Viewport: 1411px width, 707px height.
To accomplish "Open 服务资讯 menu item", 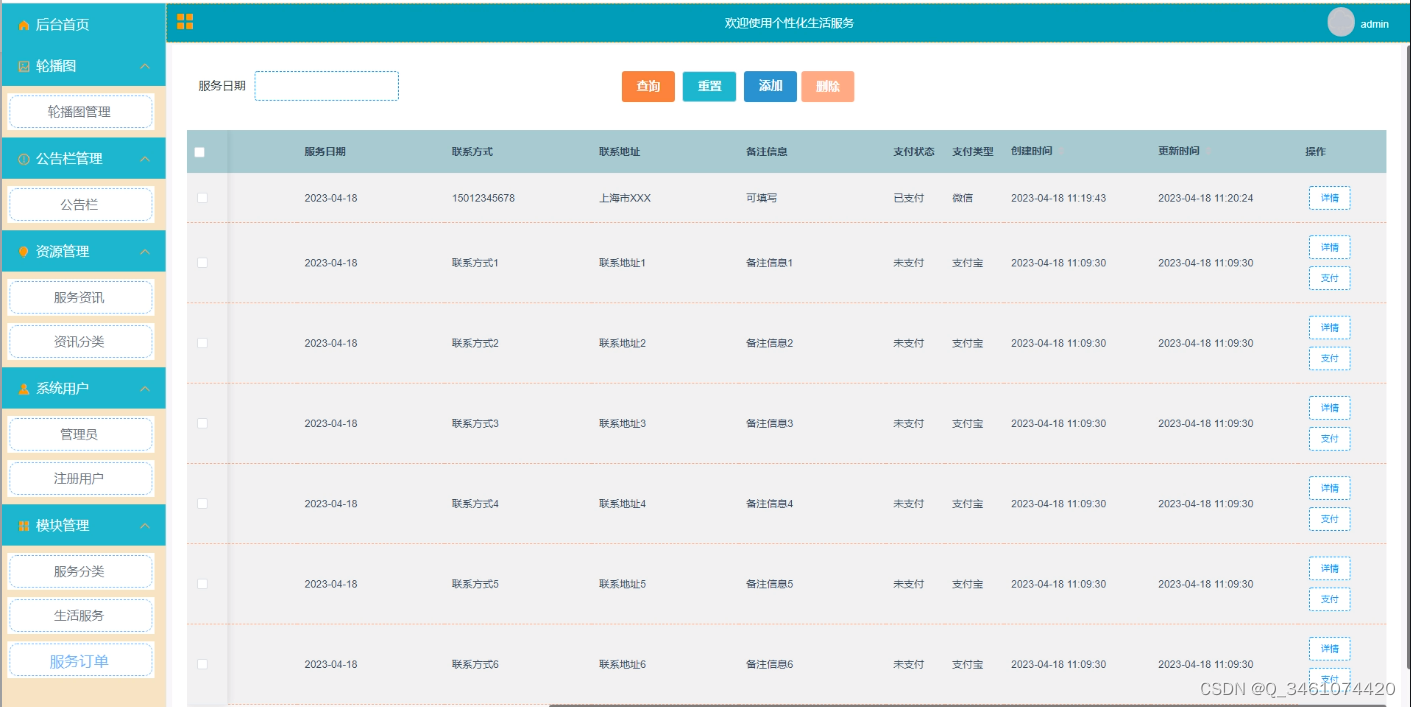I will pos(81,298).
